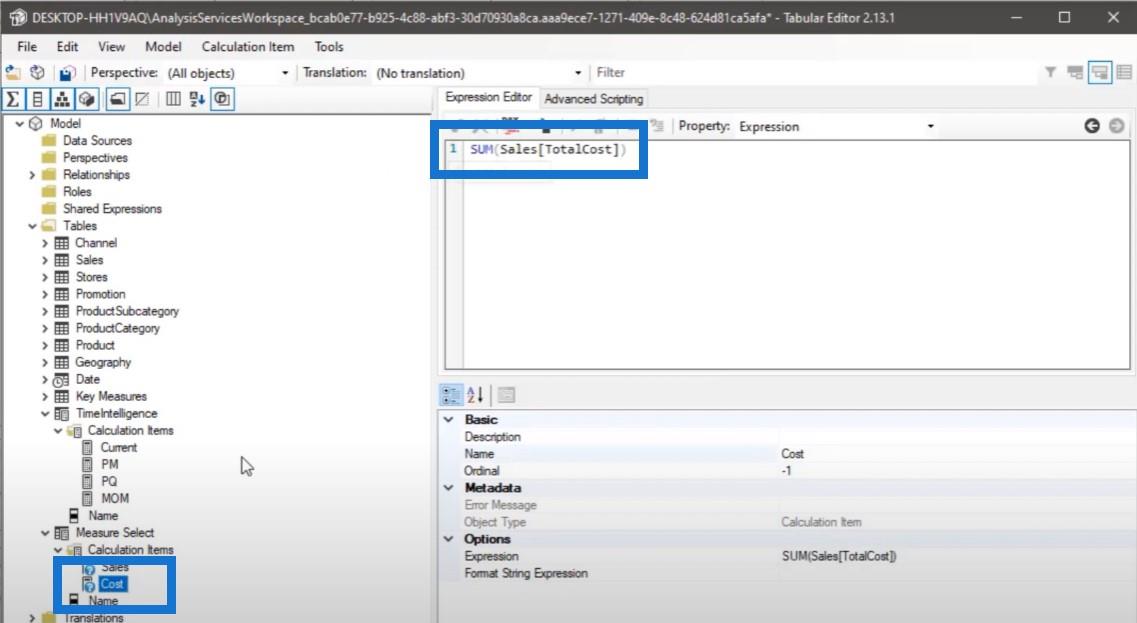This screenshot has width=1137, height=623.
Task: Toggle the show columns button
Action: tap(38, 99)
